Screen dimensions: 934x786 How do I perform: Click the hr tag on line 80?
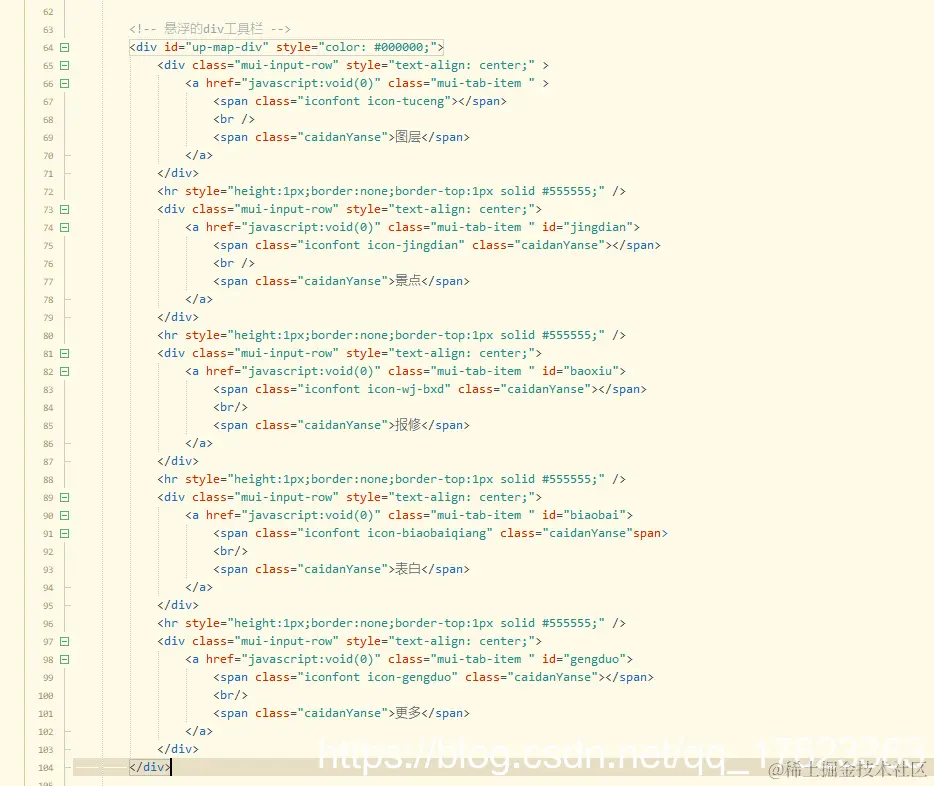coord(391,335)
